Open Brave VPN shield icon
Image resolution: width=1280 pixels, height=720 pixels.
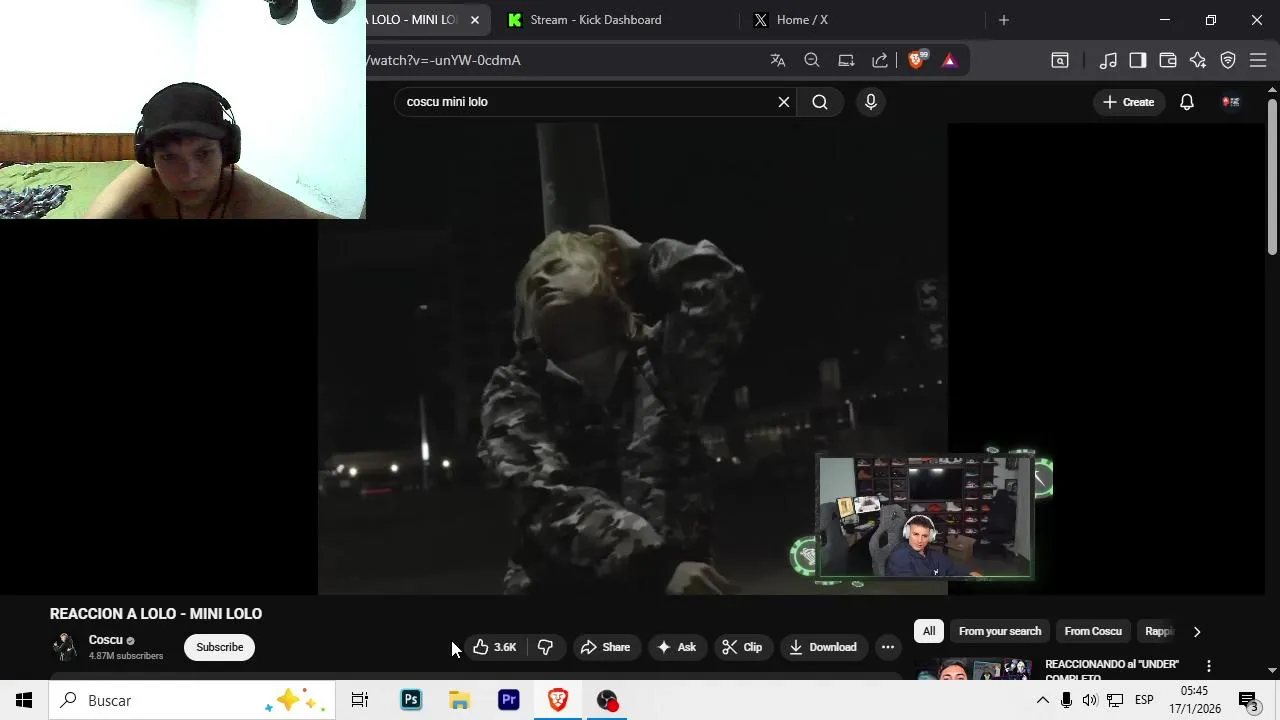(1228, 60)
